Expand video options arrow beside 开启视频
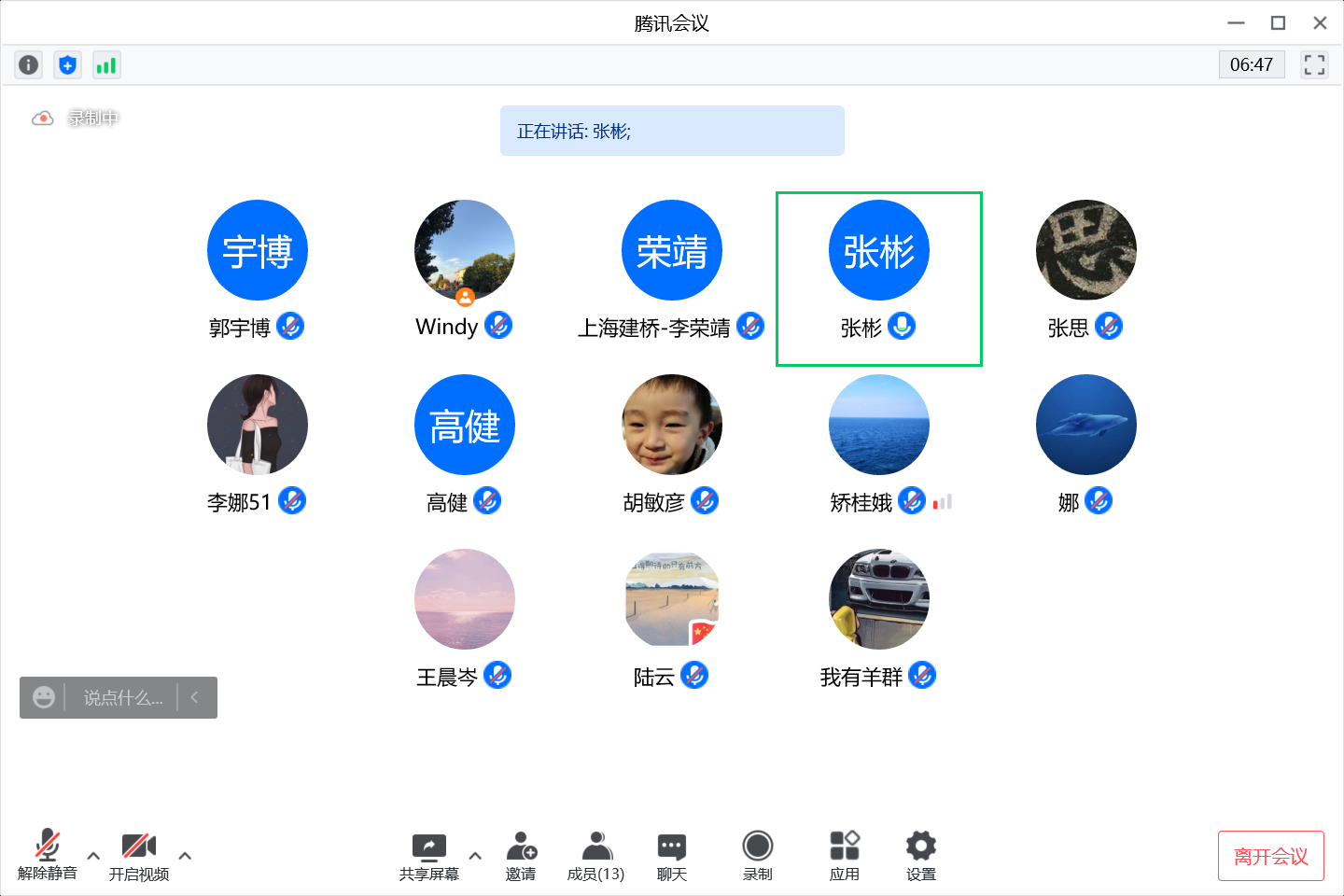 (x=185, y=855)
